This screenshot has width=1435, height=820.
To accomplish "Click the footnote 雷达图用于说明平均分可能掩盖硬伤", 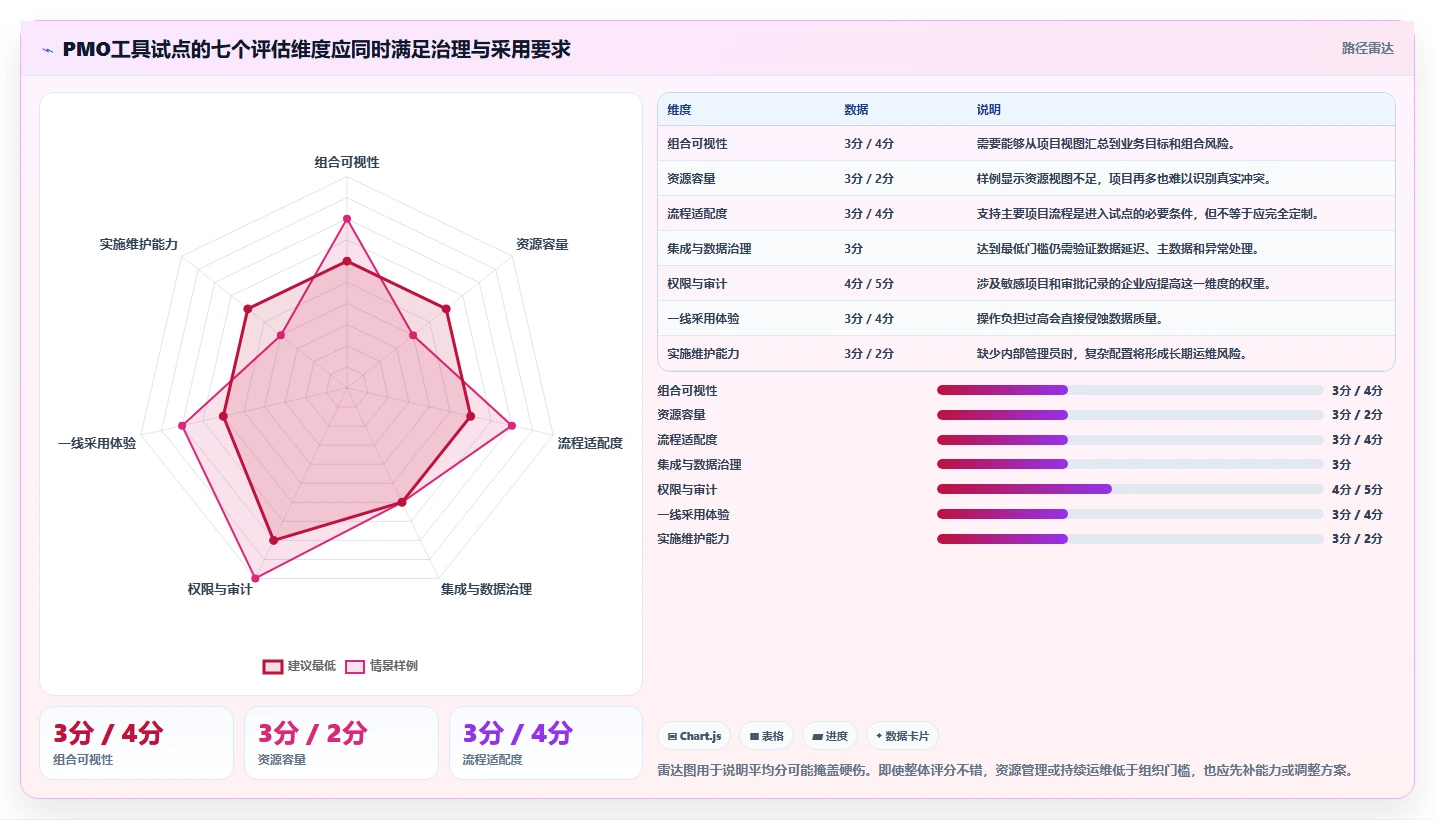I will [x=1005, y=770].
